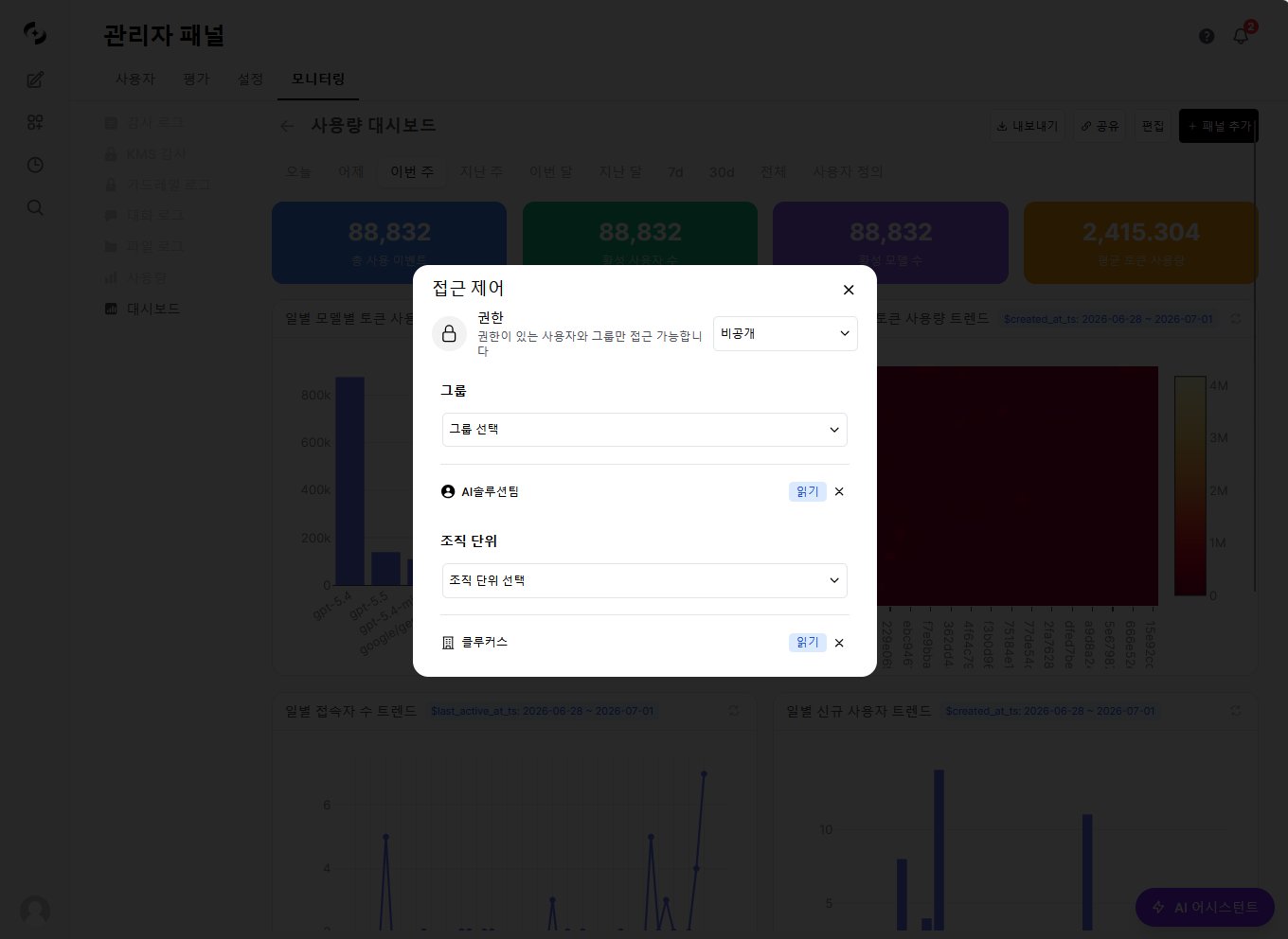The width and height of the screenshot is (1288, 939).
Task: Open help question mark icon
Action: pyautogui.click(x=1207, y=36)
